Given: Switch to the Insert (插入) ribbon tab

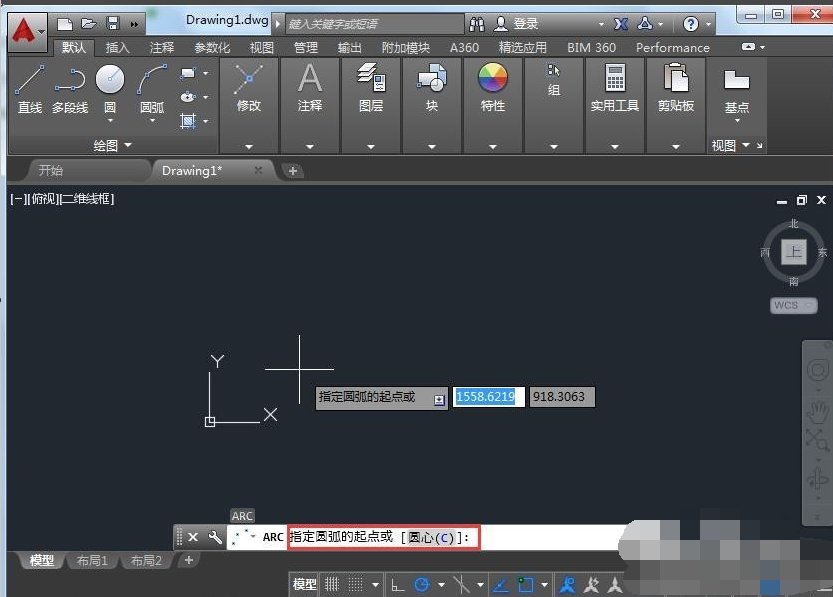Looking at the screenshot, I should [x=118, y=47].
